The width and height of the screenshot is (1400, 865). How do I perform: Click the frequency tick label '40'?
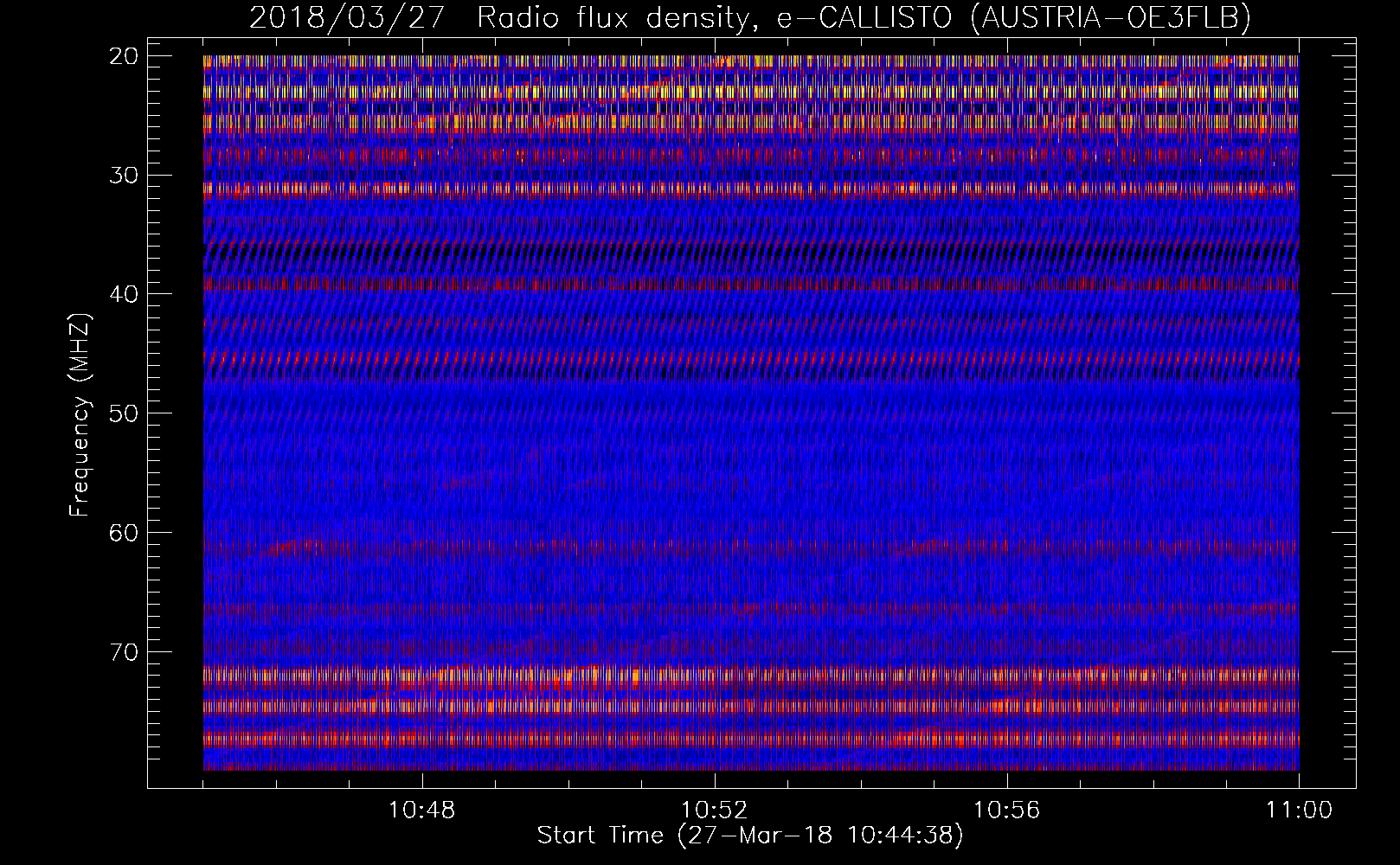coord(124,294)
